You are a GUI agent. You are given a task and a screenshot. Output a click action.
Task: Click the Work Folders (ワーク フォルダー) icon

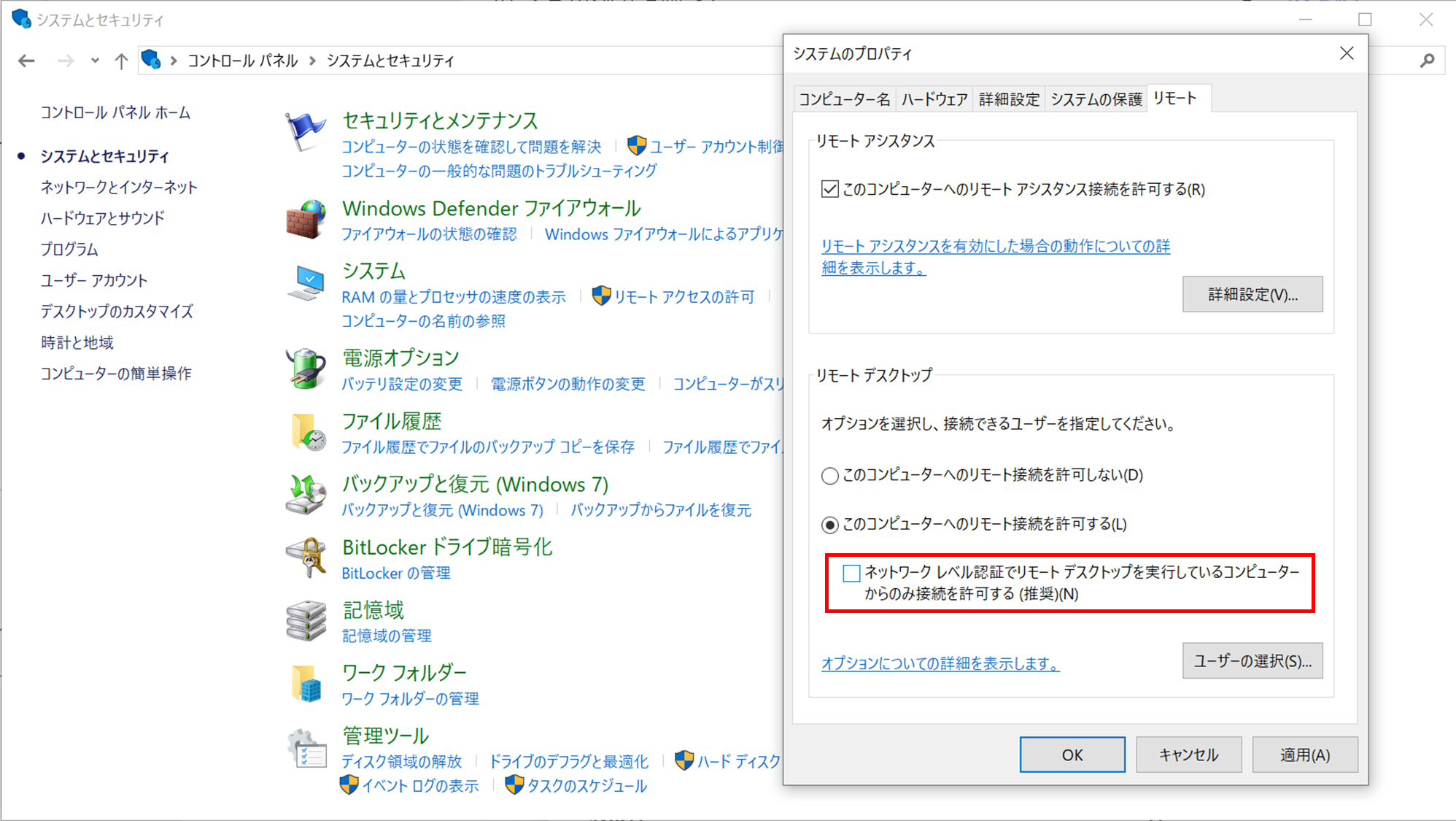305,684
